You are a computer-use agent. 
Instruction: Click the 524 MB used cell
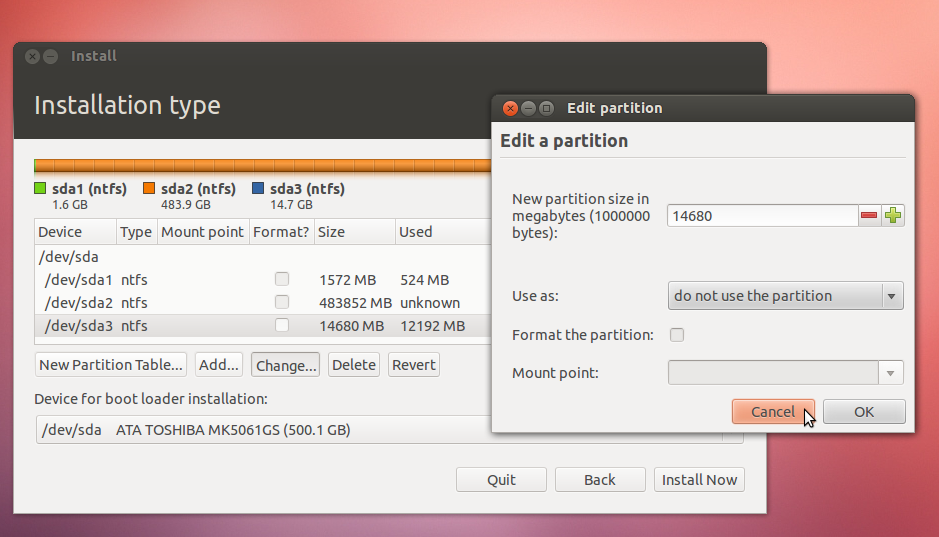tap(425, 280)
